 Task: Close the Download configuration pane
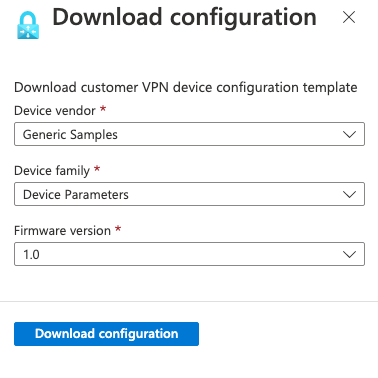point(349,17)
